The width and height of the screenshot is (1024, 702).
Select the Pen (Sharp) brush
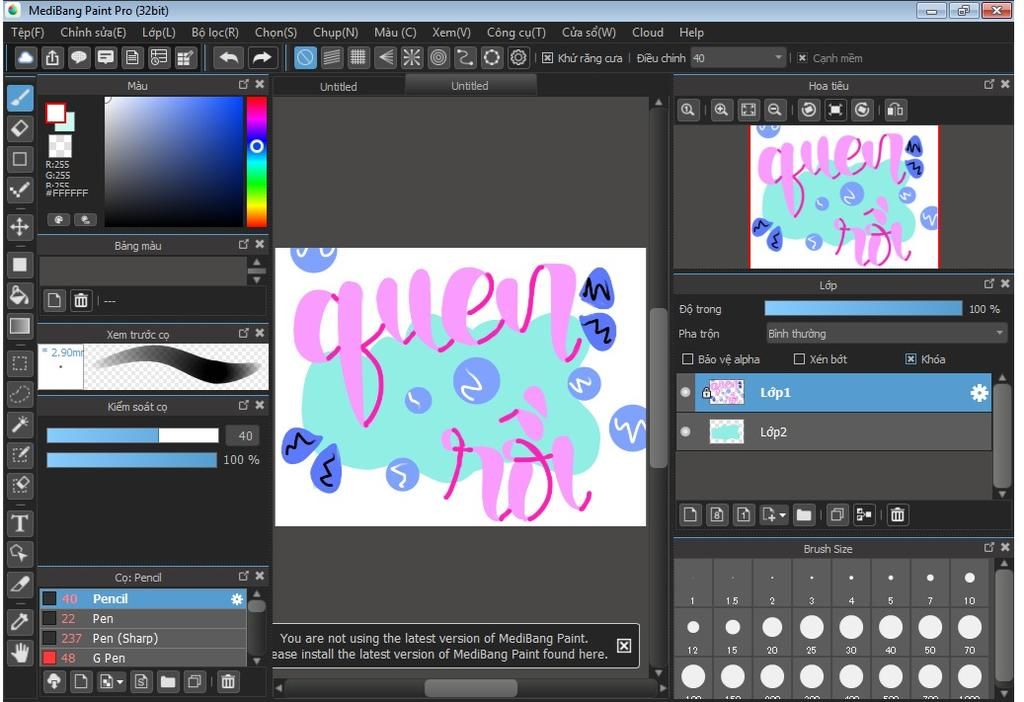click(x=144, y=638)
